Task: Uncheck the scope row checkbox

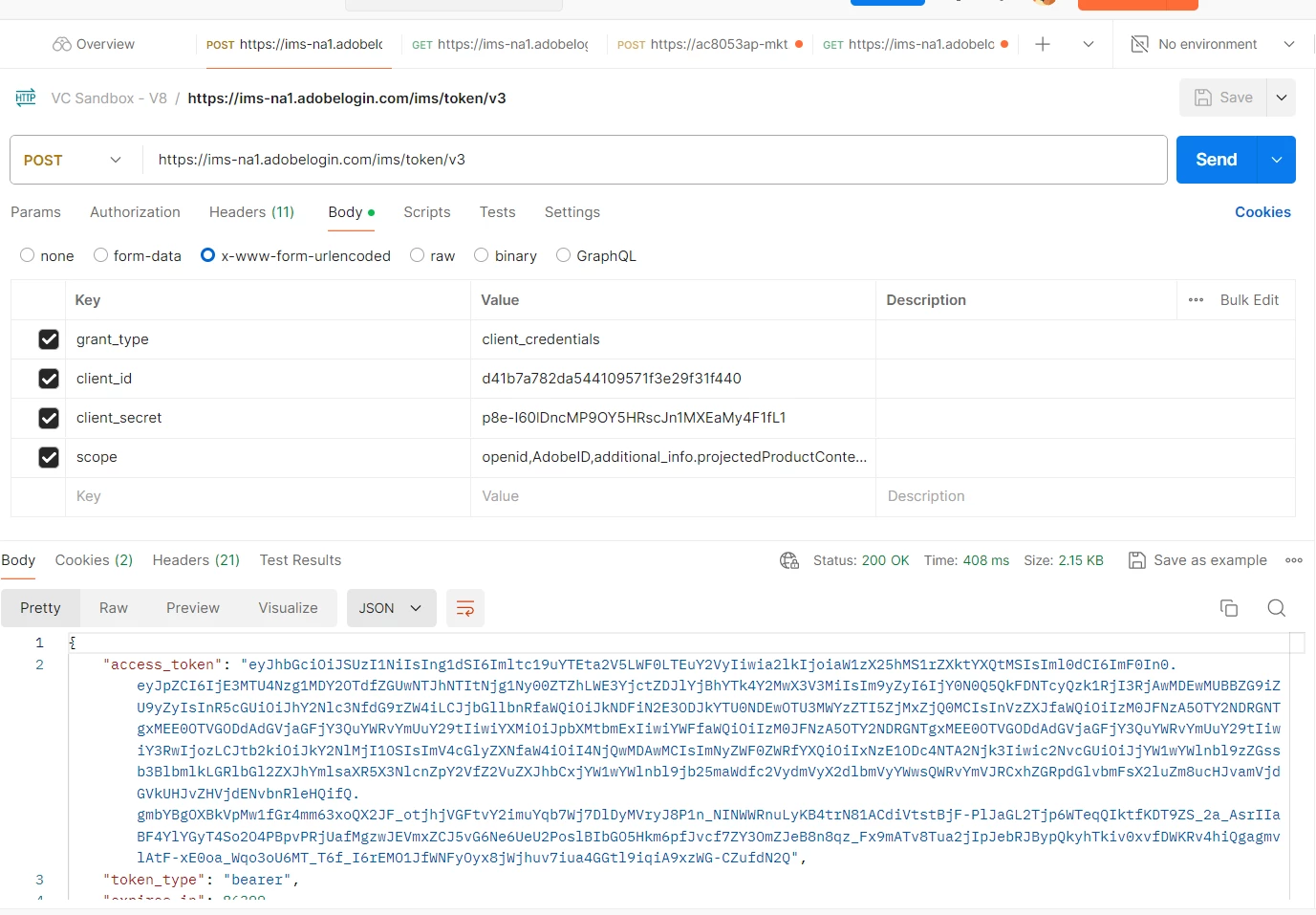Action: click(x=49, y=457)
